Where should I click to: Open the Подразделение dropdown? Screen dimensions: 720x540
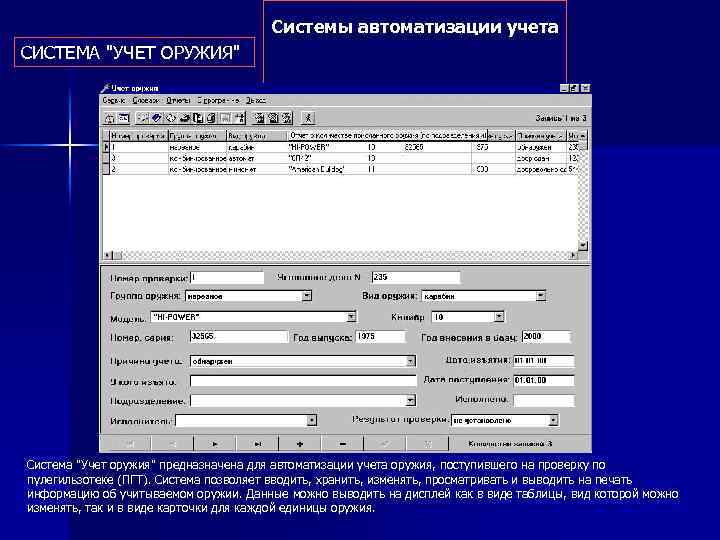coord(411,401)
